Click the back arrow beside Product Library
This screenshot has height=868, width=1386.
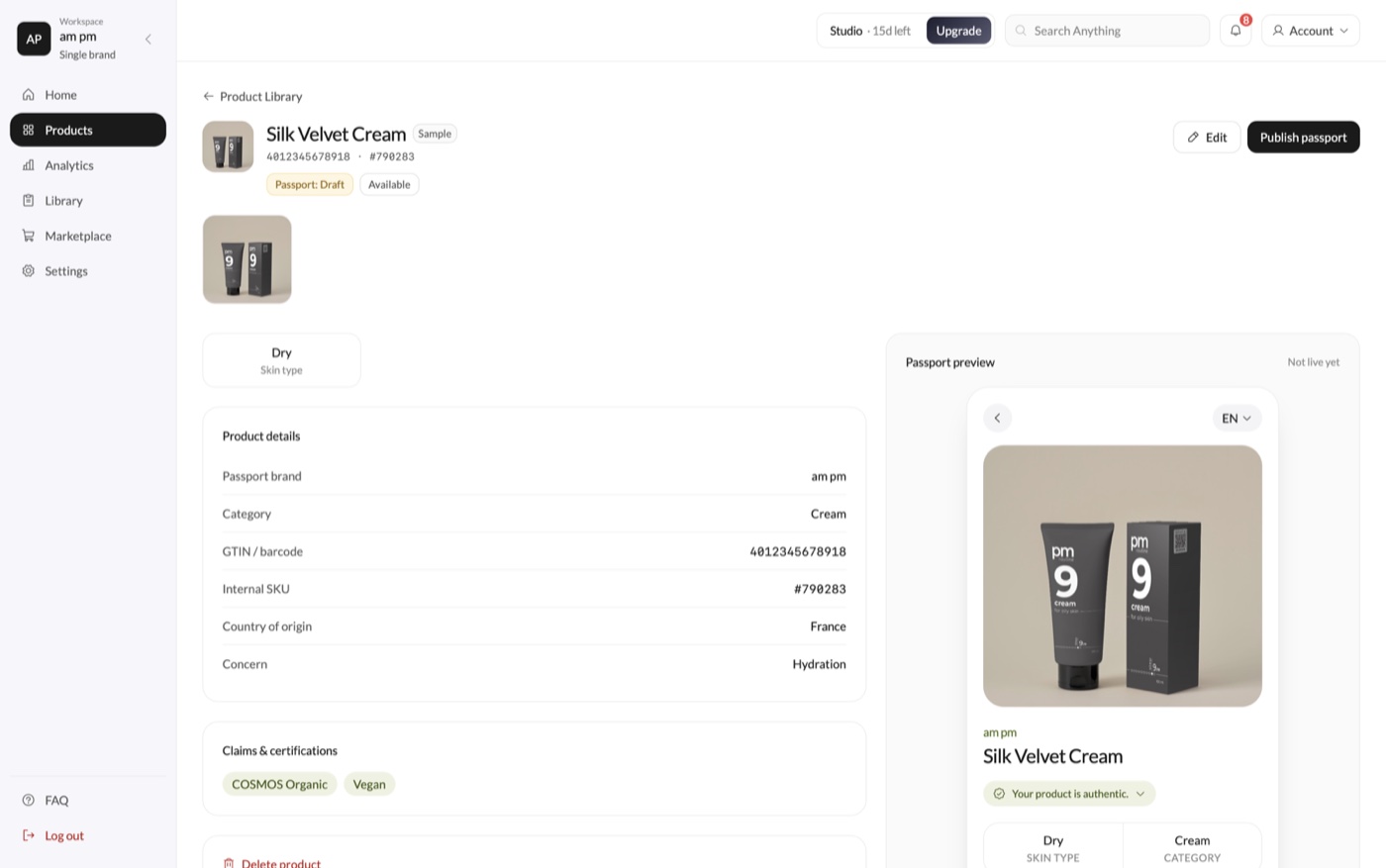pos(208,96)
